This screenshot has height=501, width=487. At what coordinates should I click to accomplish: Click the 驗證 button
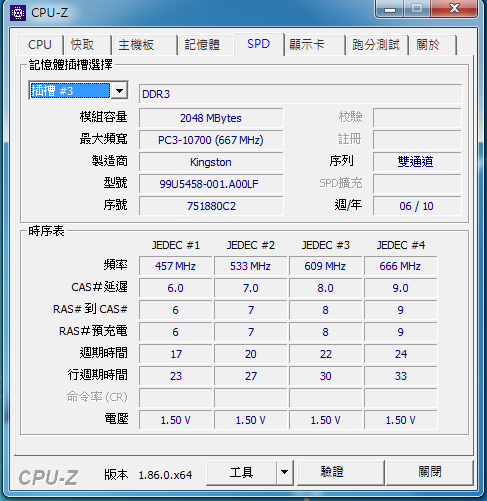pos(340,472)
